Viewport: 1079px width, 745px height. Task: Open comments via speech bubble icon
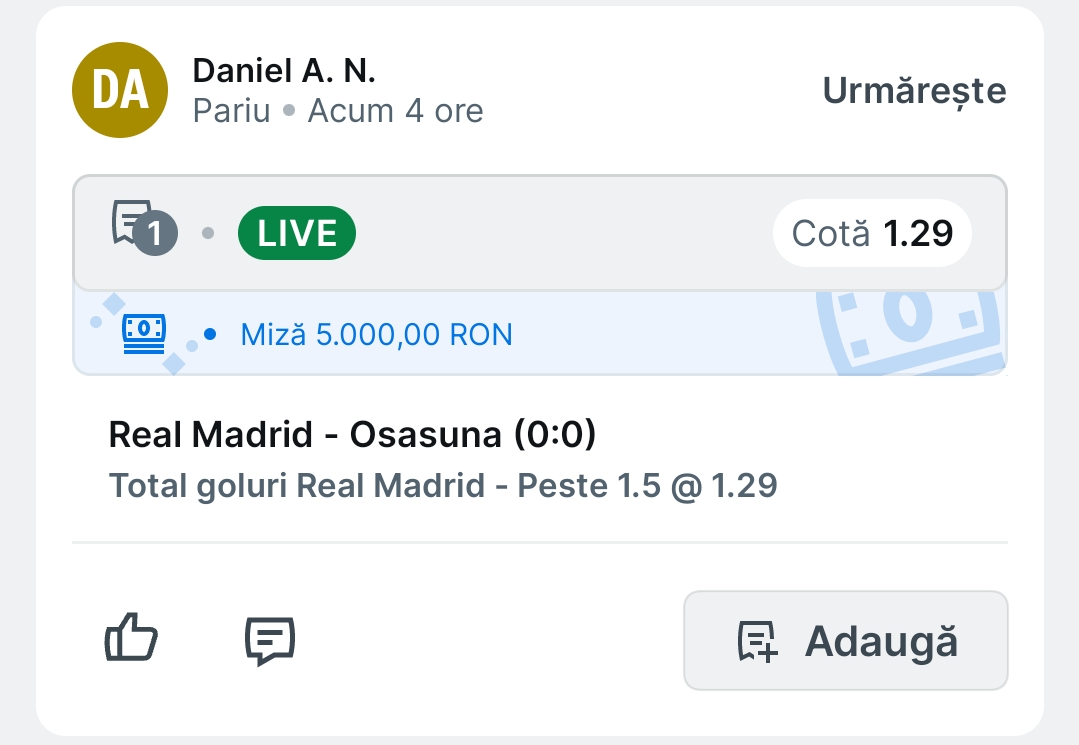(x=270, y=640)
